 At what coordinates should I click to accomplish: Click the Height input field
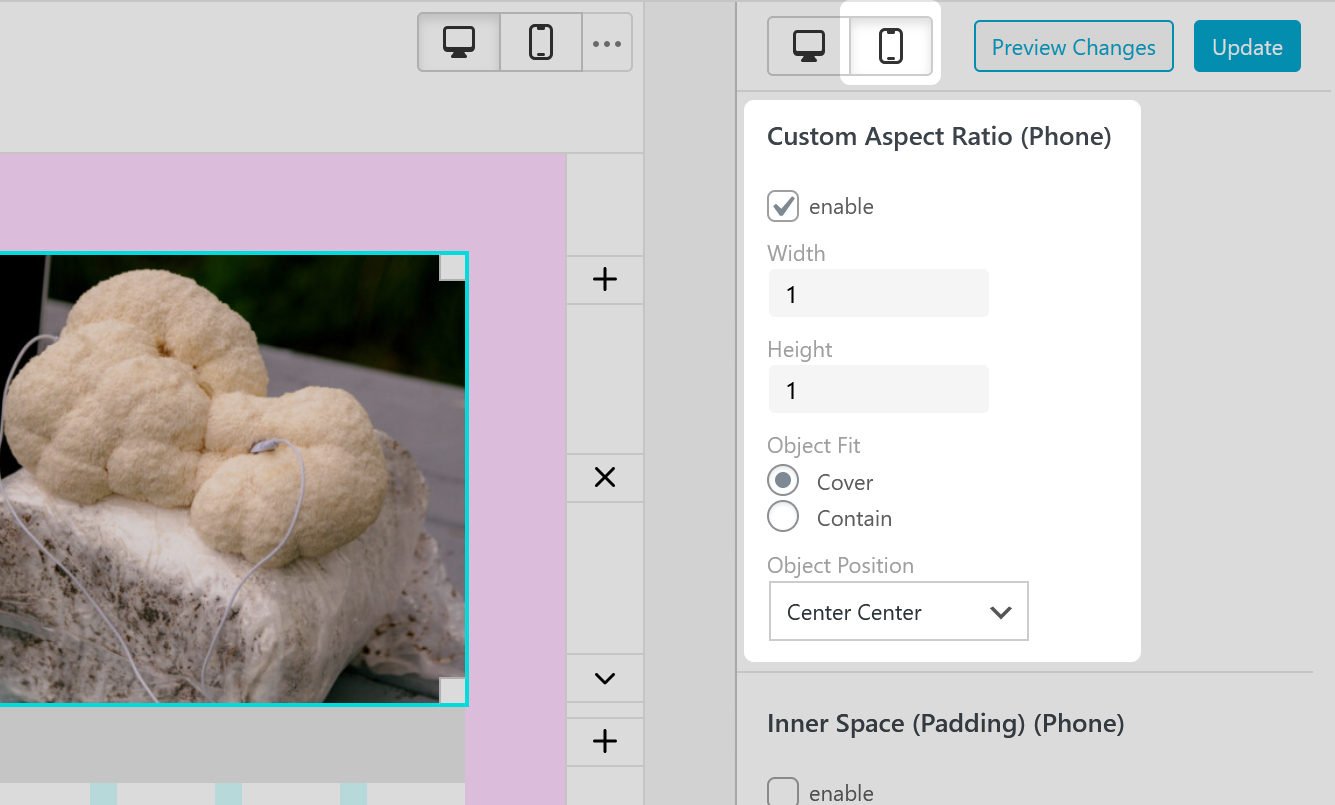click(x=877, y=389)
